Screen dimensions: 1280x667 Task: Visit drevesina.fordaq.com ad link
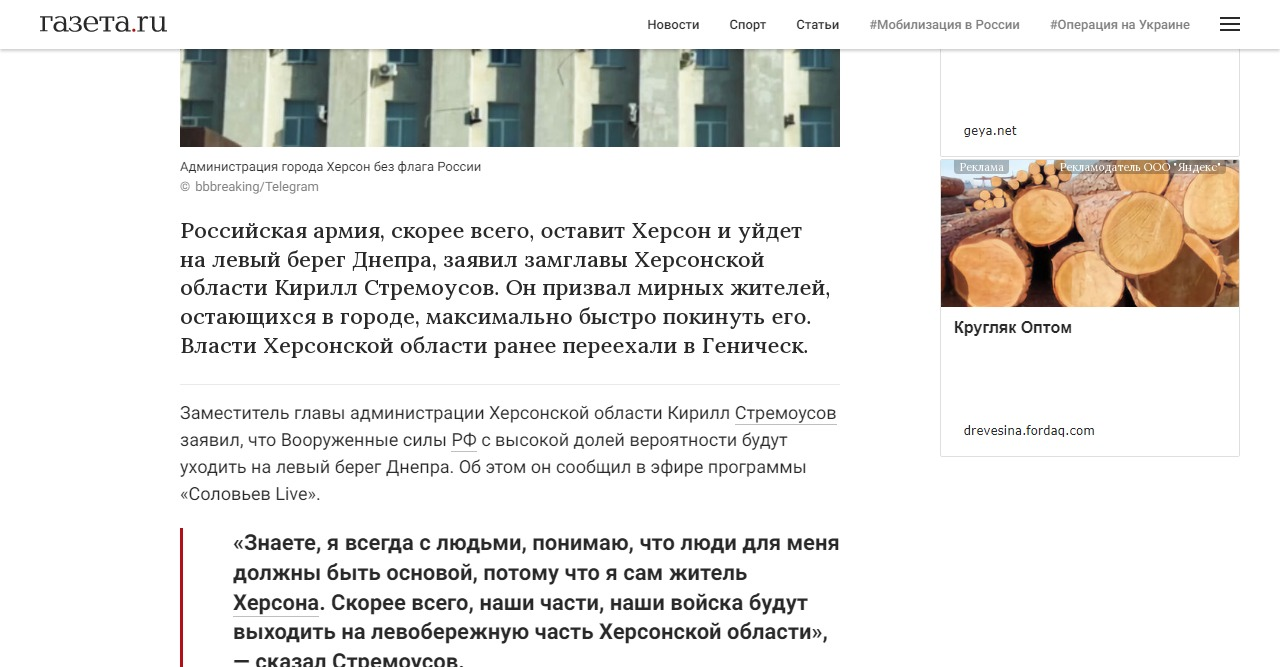1029,431
